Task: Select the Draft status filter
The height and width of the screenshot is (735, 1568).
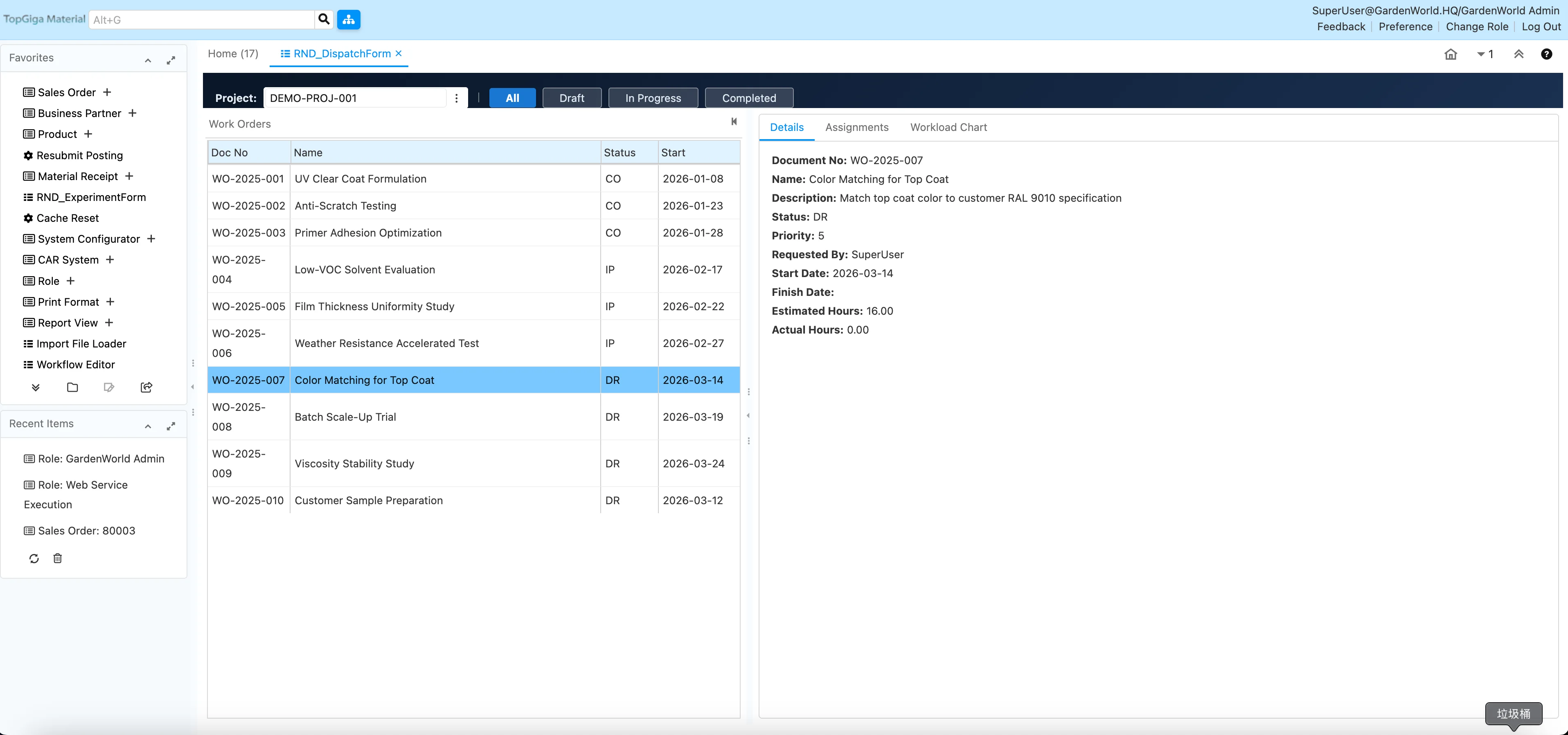Action: 572,98
